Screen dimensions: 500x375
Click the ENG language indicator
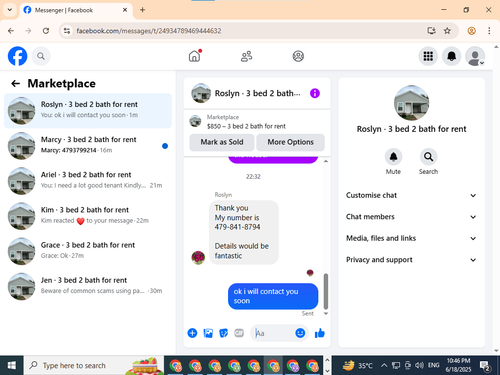434,365
